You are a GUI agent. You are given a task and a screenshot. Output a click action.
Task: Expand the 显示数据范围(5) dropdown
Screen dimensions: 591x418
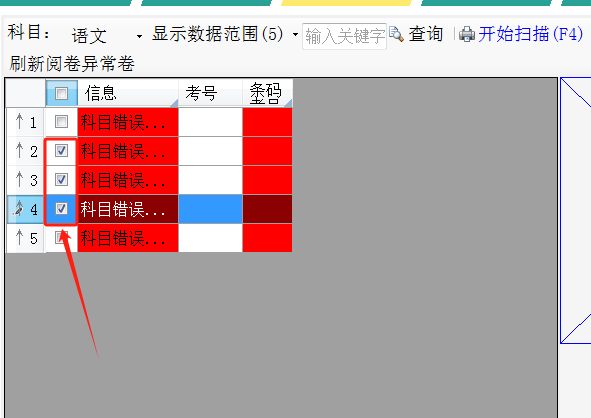click(296, 35)
